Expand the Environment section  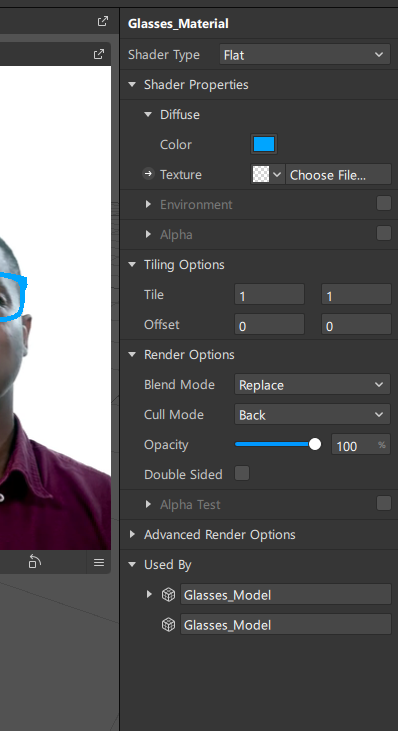[x=148, y=204]
